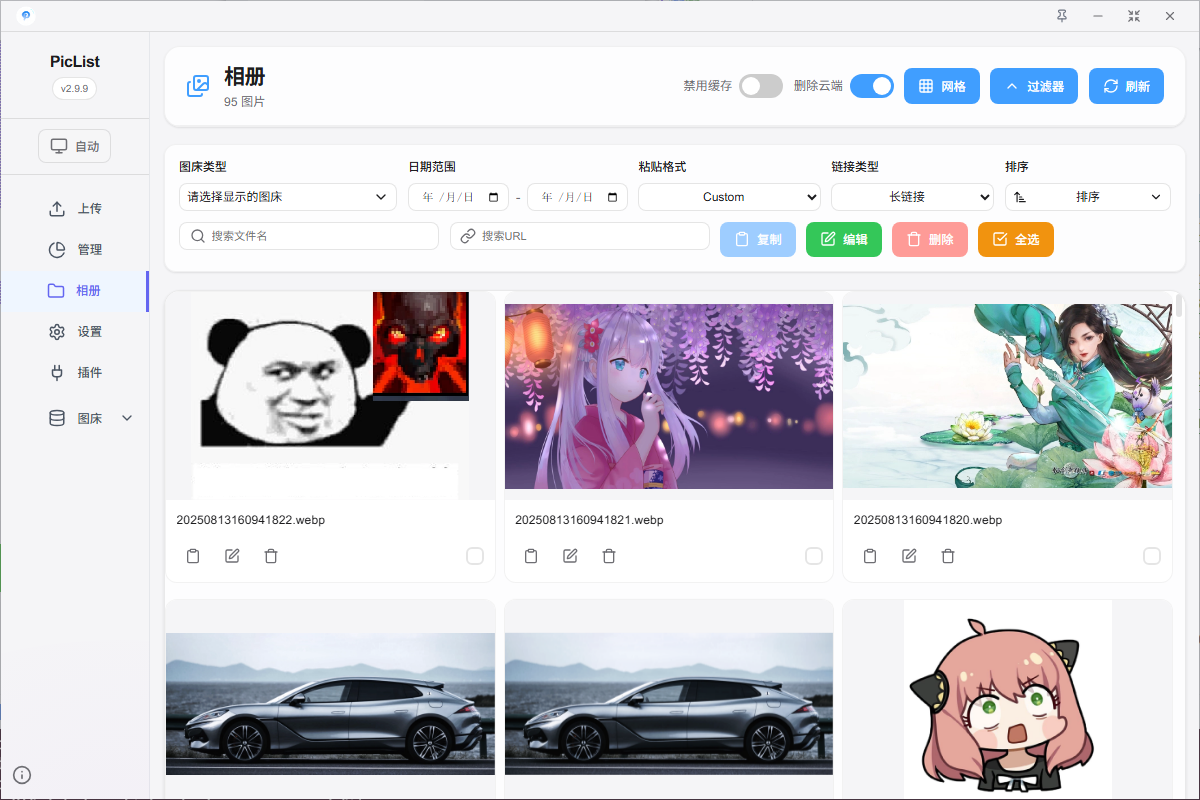Select checkbox for 20250813160941820.webp

point(1152,556)
